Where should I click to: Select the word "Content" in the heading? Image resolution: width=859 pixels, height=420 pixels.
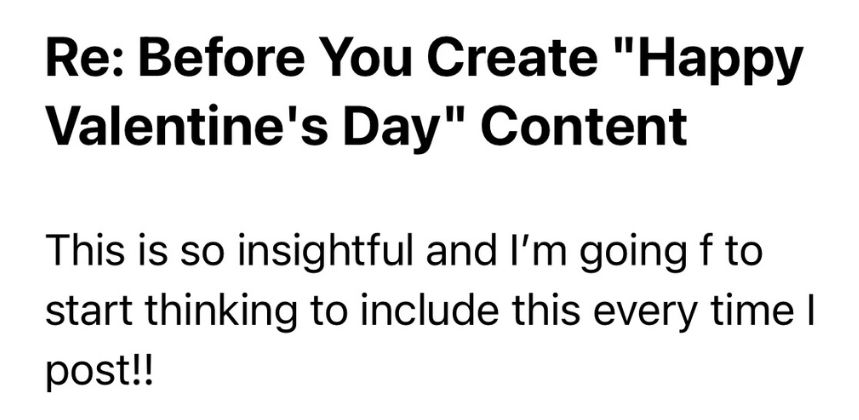585,124
